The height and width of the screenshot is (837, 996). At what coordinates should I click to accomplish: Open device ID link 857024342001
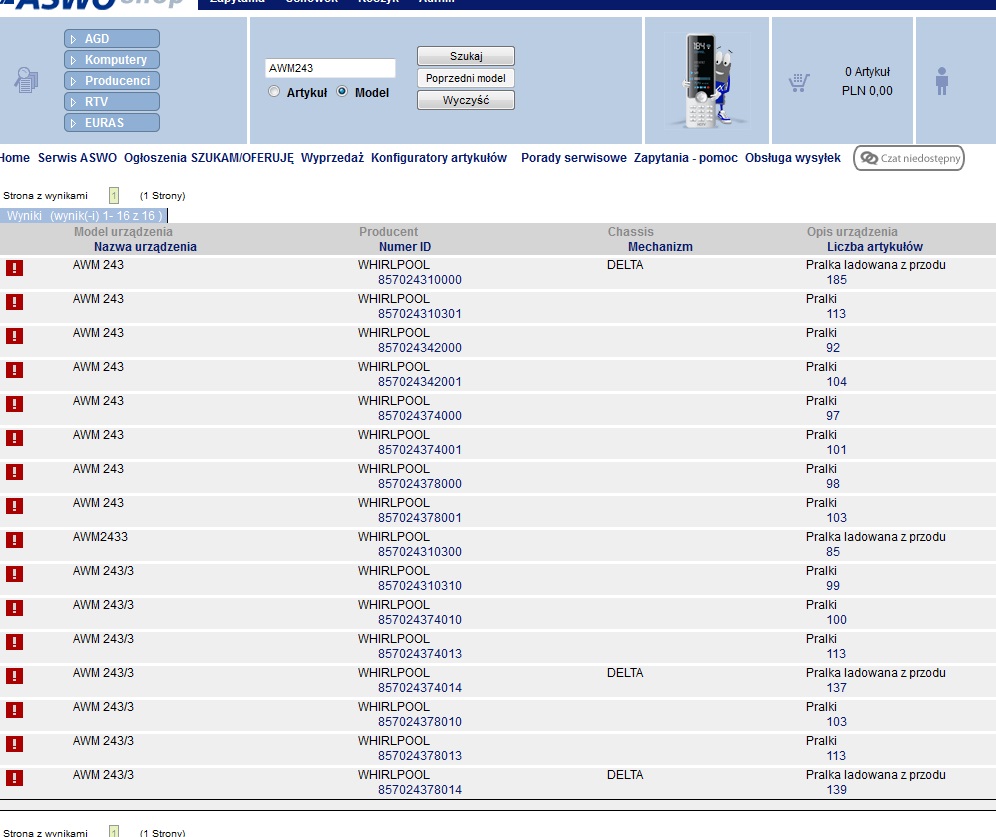(x=420, y=382)
